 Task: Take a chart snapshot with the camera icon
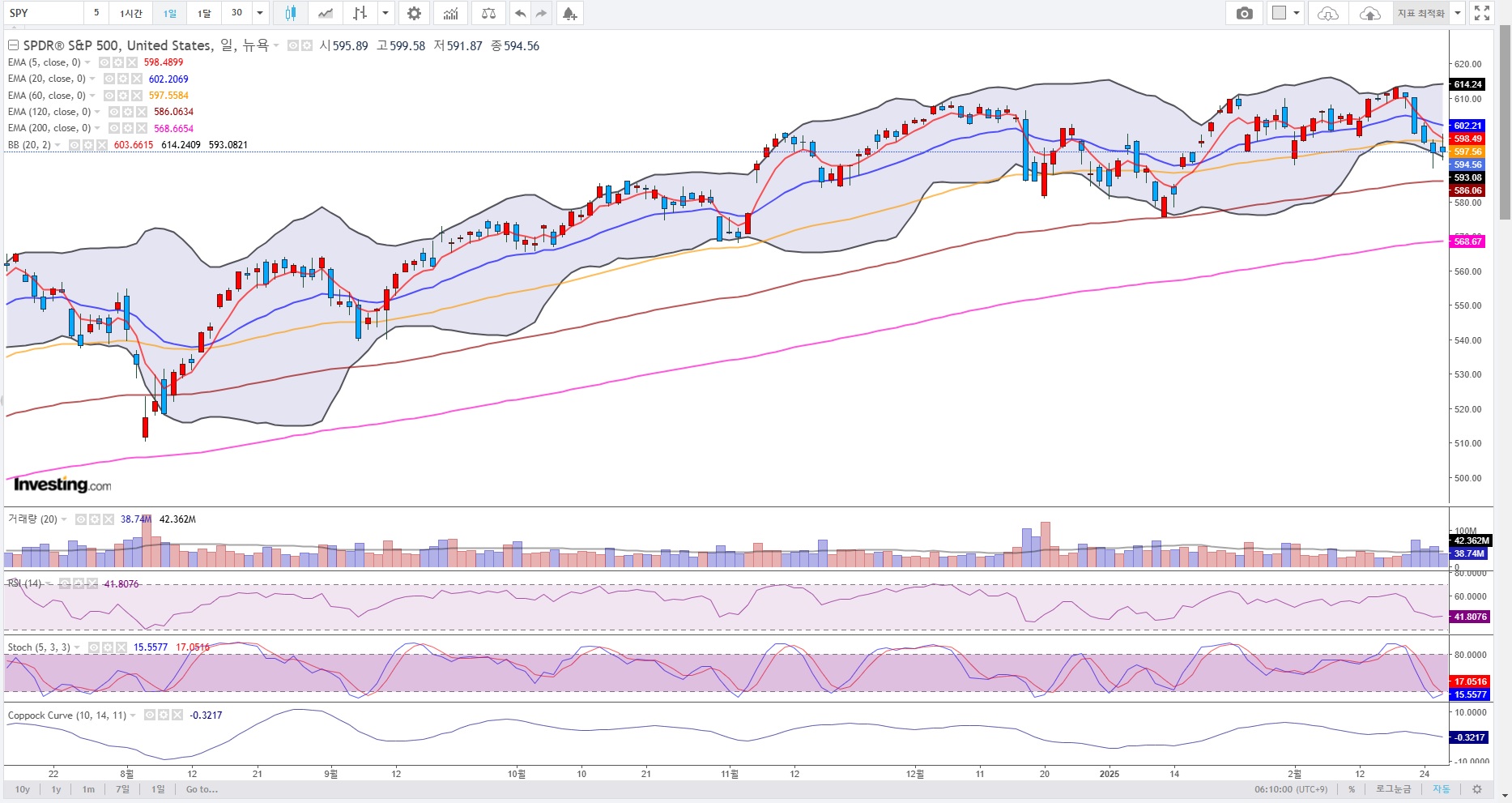click(1245, 13)
